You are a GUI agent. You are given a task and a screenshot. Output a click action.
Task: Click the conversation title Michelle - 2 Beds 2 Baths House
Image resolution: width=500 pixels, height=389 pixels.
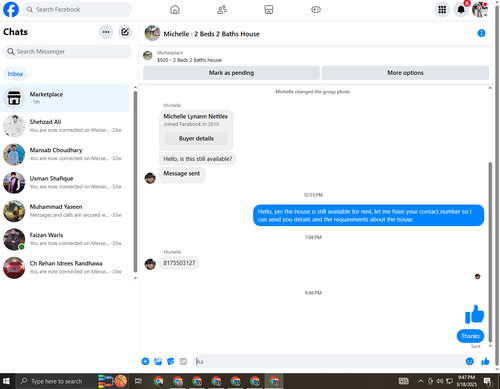(x=211, y=34)
